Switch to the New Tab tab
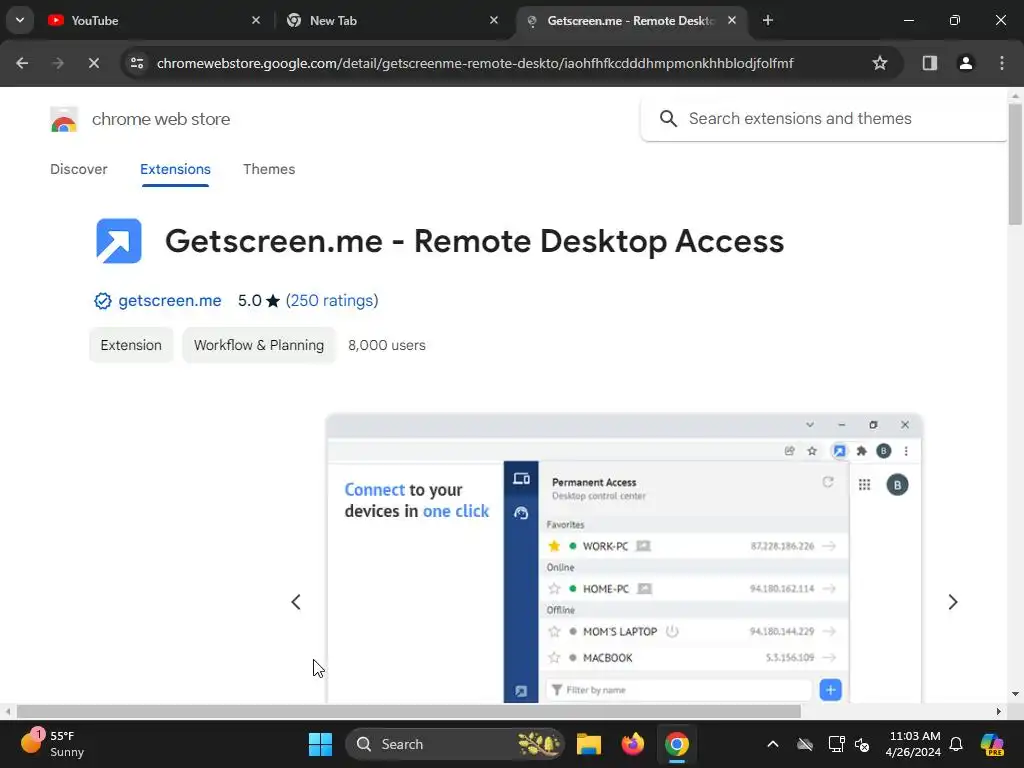The height and width of the screenshot is (768, 1024). (392, 20)
